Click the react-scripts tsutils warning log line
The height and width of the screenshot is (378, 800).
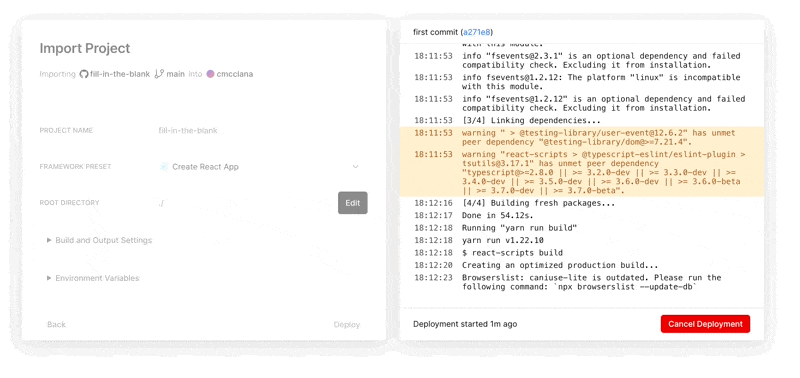tap(582, 172)
